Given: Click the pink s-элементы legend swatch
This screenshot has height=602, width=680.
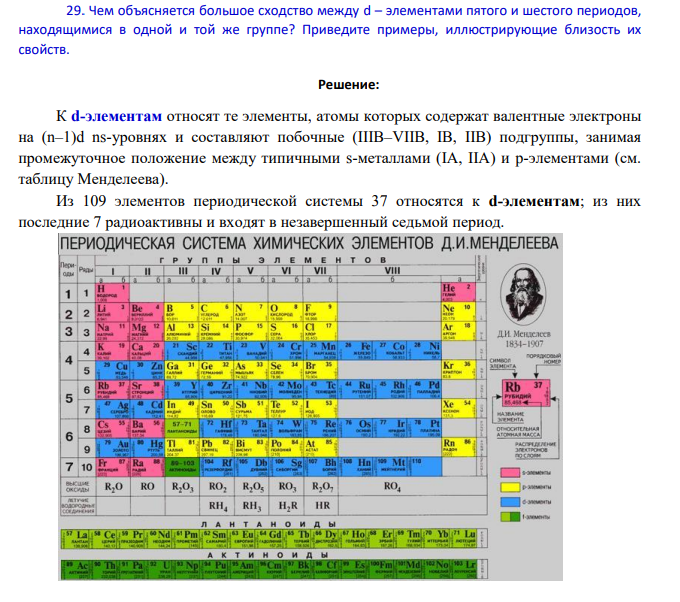Looking at the screenshot, I should point(510,472).
